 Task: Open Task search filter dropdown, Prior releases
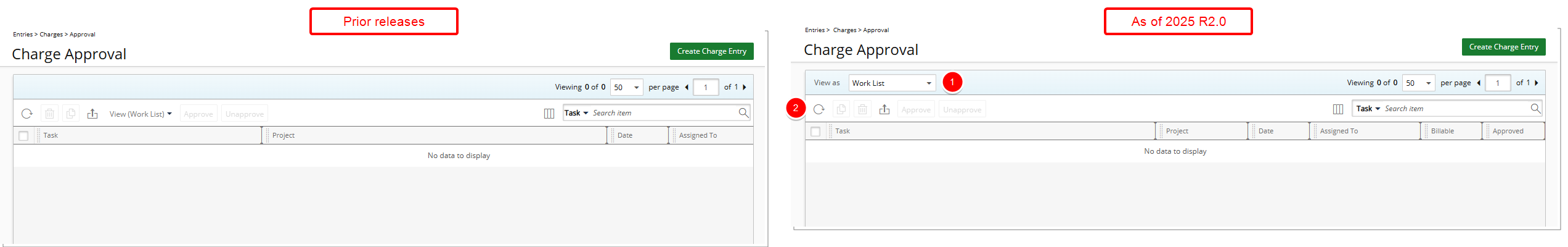click(x=576, y=113)
